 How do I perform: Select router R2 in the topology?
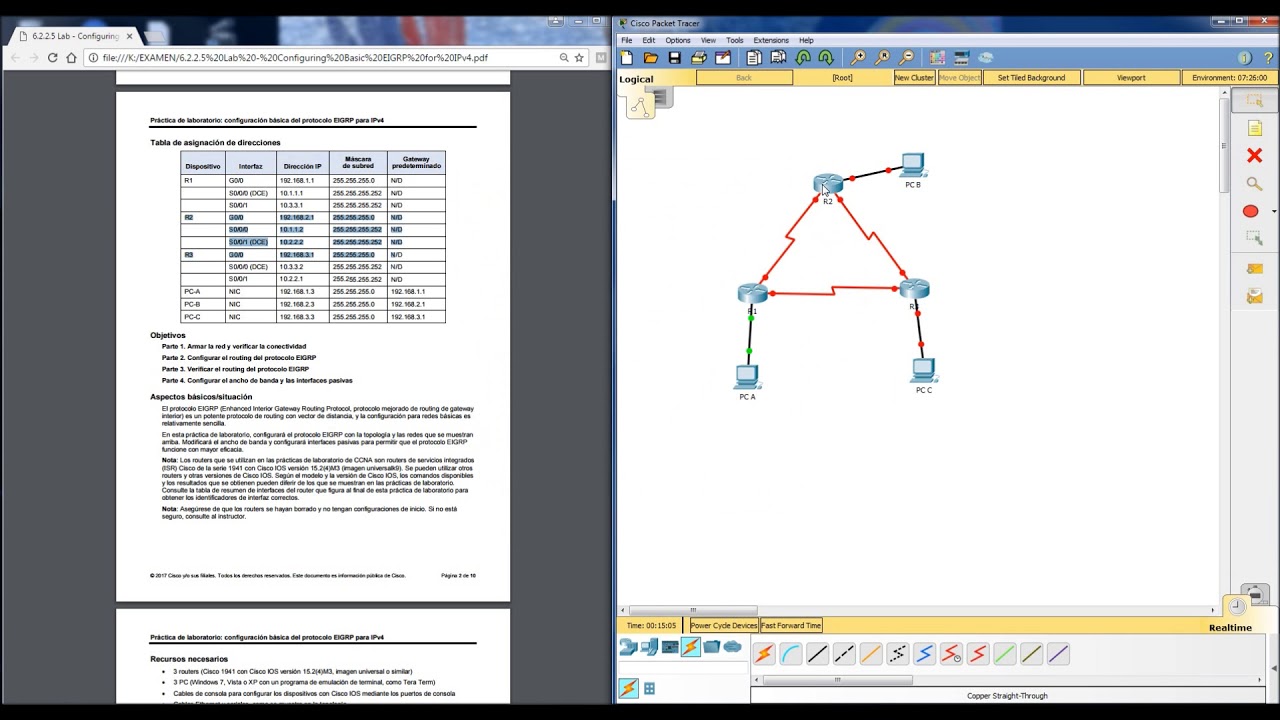(x=827, y=184)
